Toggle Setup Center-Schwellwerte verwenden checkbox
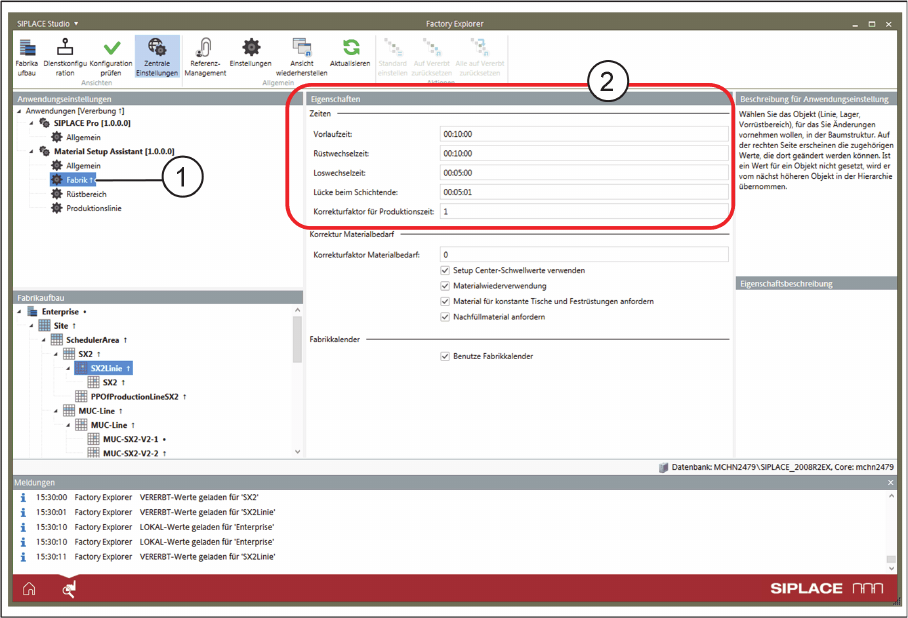Image resolution: width=908 pixels, height=618 pixels. pyautogui.click(x=445, y=270)
